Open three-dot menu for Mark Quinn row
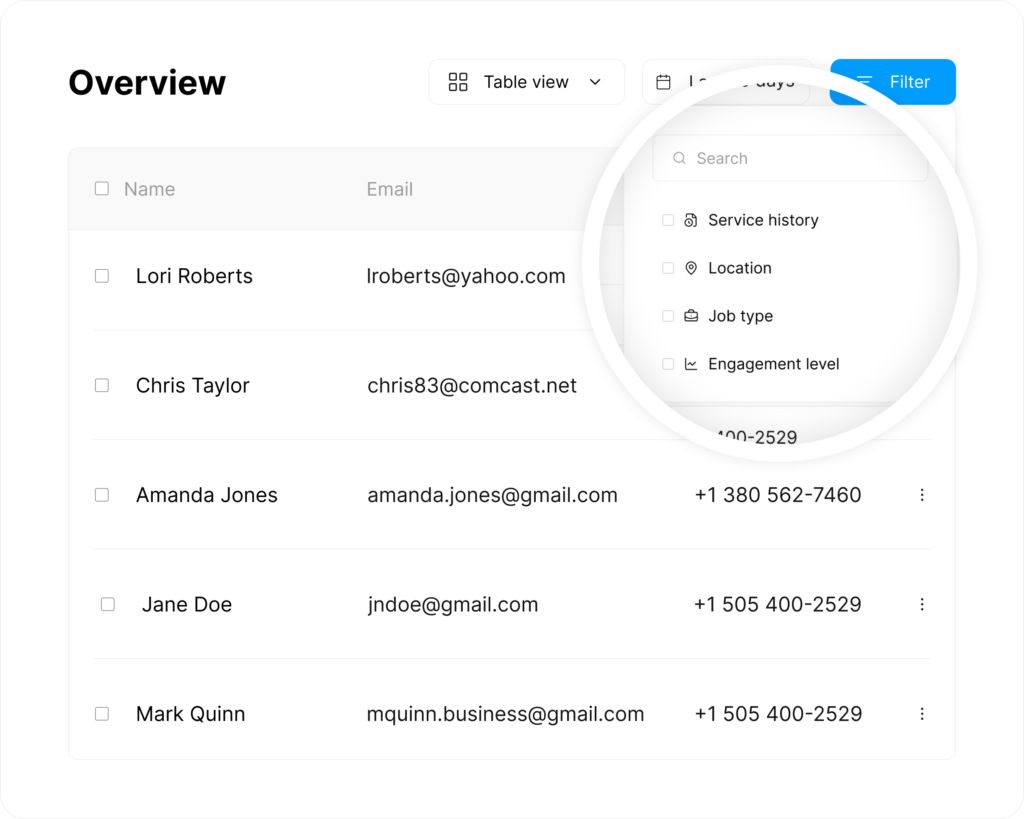This screenshot has height=819, width=1024. pyautogui.click(x=922, y=714)
